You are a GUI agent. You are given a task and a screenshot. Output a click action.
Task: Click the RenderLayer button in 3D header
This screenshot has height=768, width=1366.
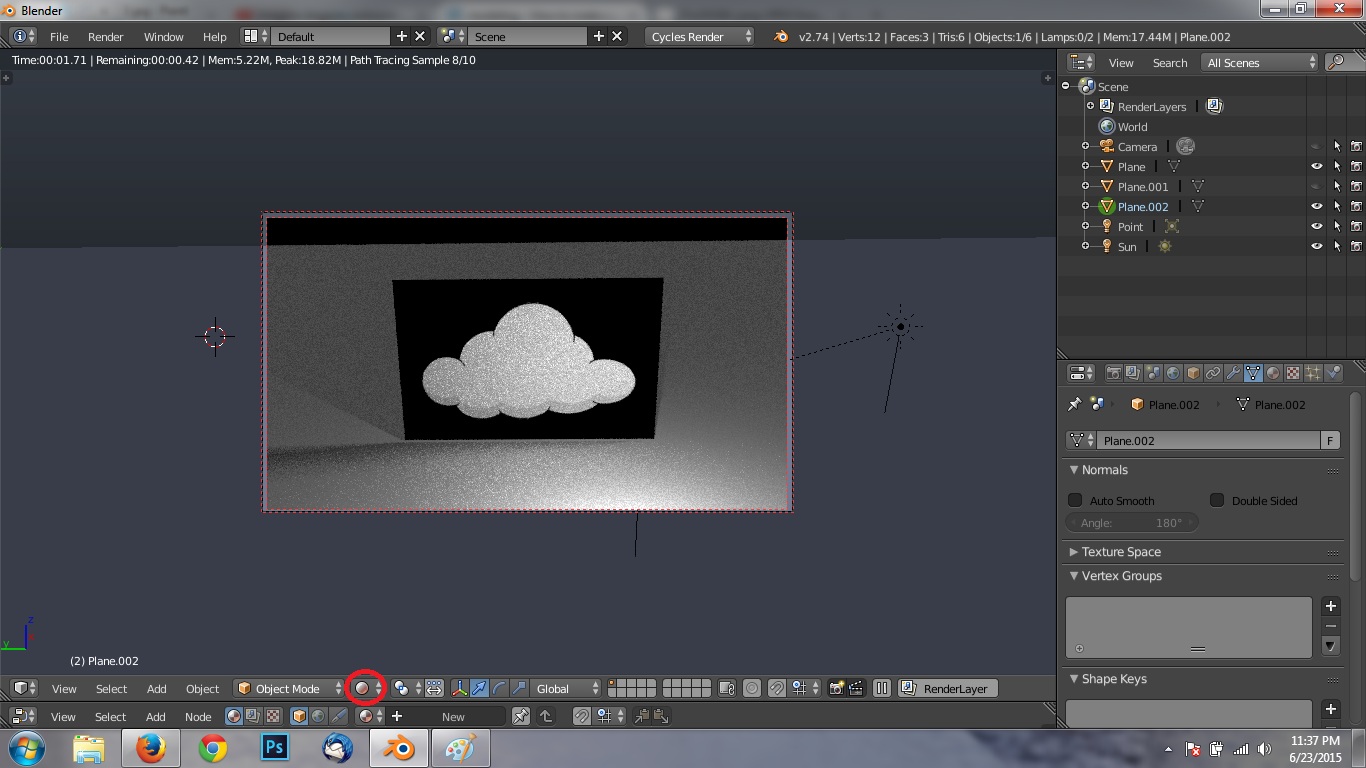coord(947,688)
